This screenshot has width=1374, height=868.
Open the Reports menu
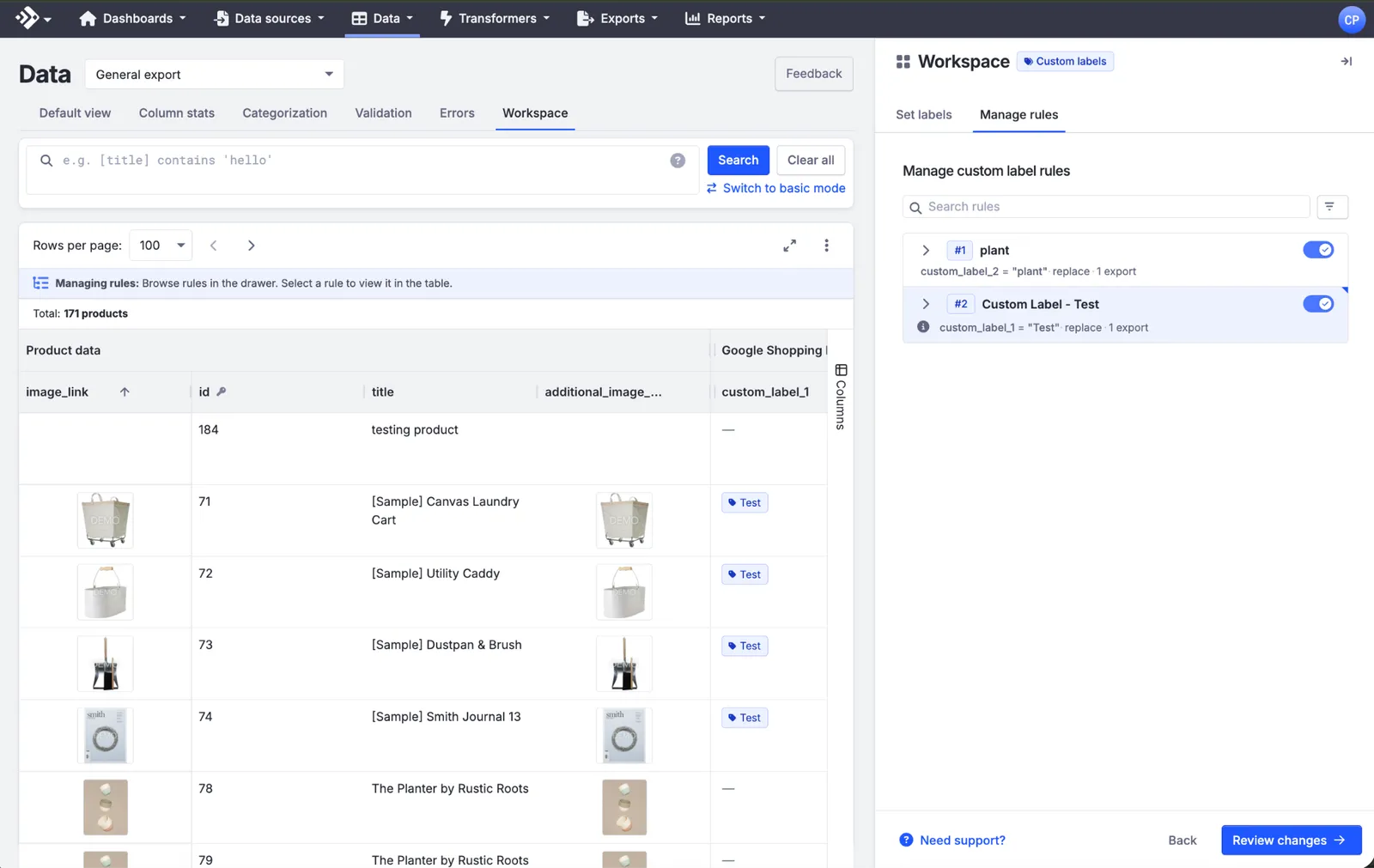click(x=725, y=19)
